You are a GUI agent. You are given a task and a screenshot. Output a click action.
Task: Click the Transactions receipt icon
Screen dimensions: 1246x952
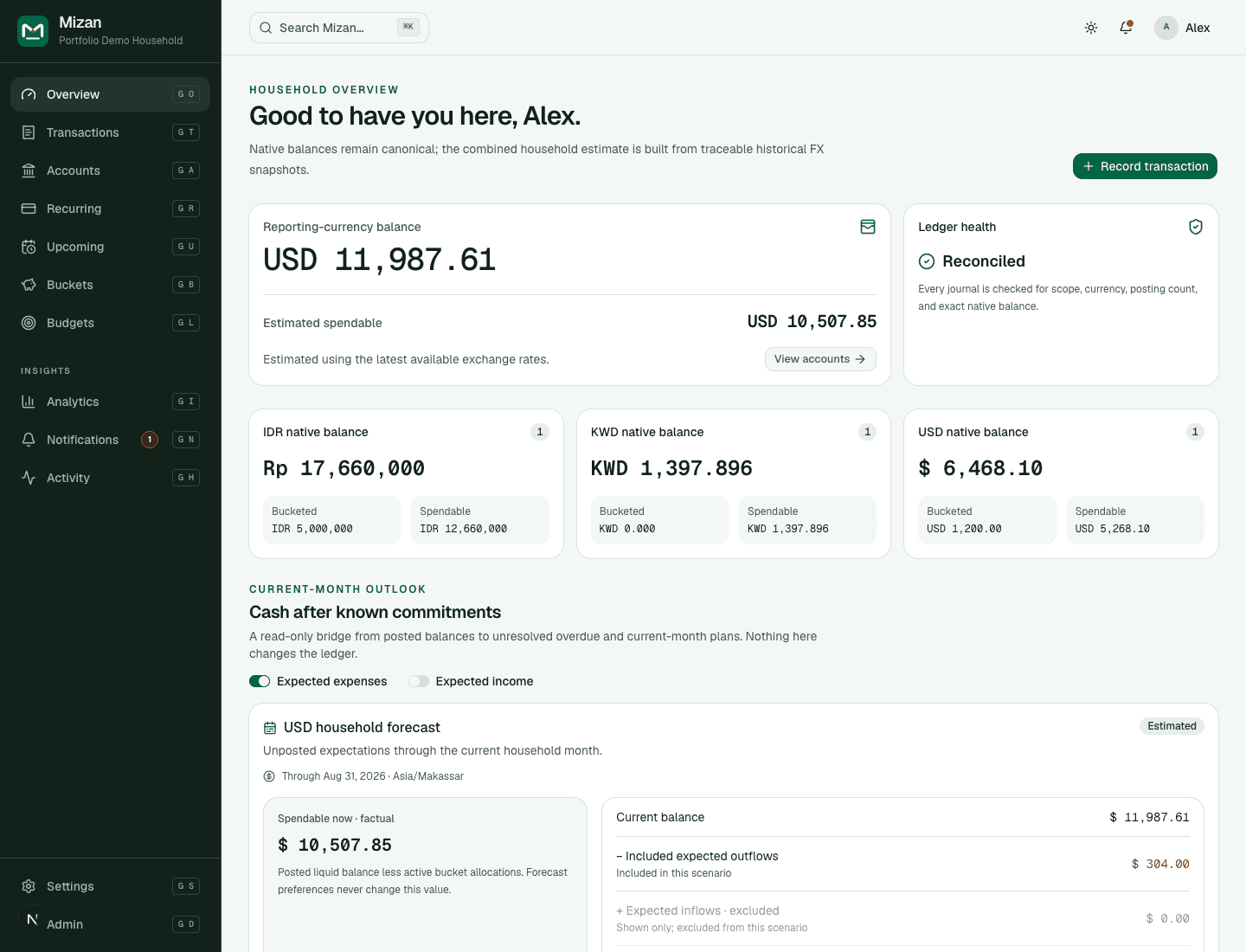click(x=29, y=132)
